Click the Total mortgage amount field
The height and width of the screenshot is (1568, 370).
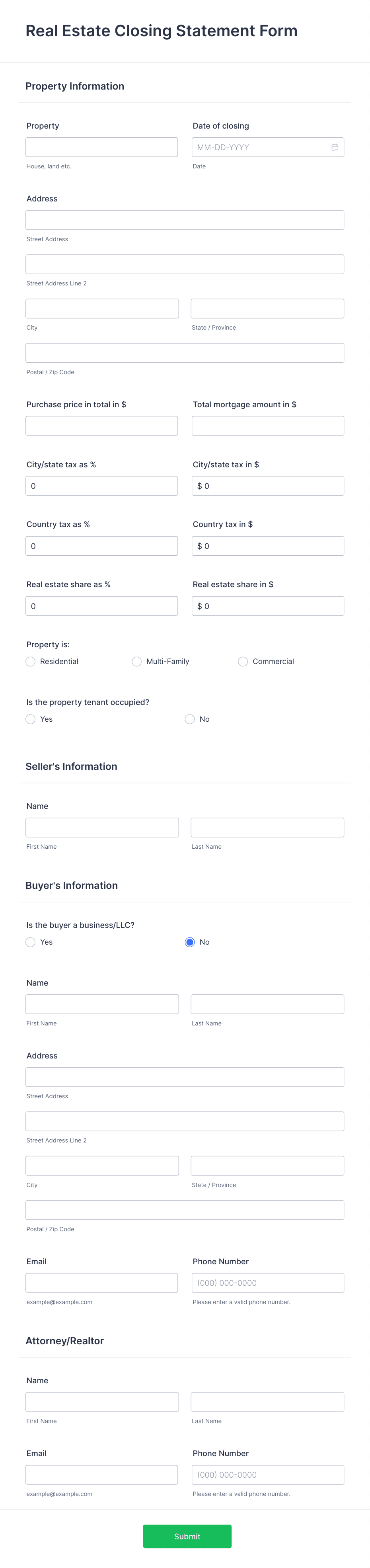(x=268, y=425)
